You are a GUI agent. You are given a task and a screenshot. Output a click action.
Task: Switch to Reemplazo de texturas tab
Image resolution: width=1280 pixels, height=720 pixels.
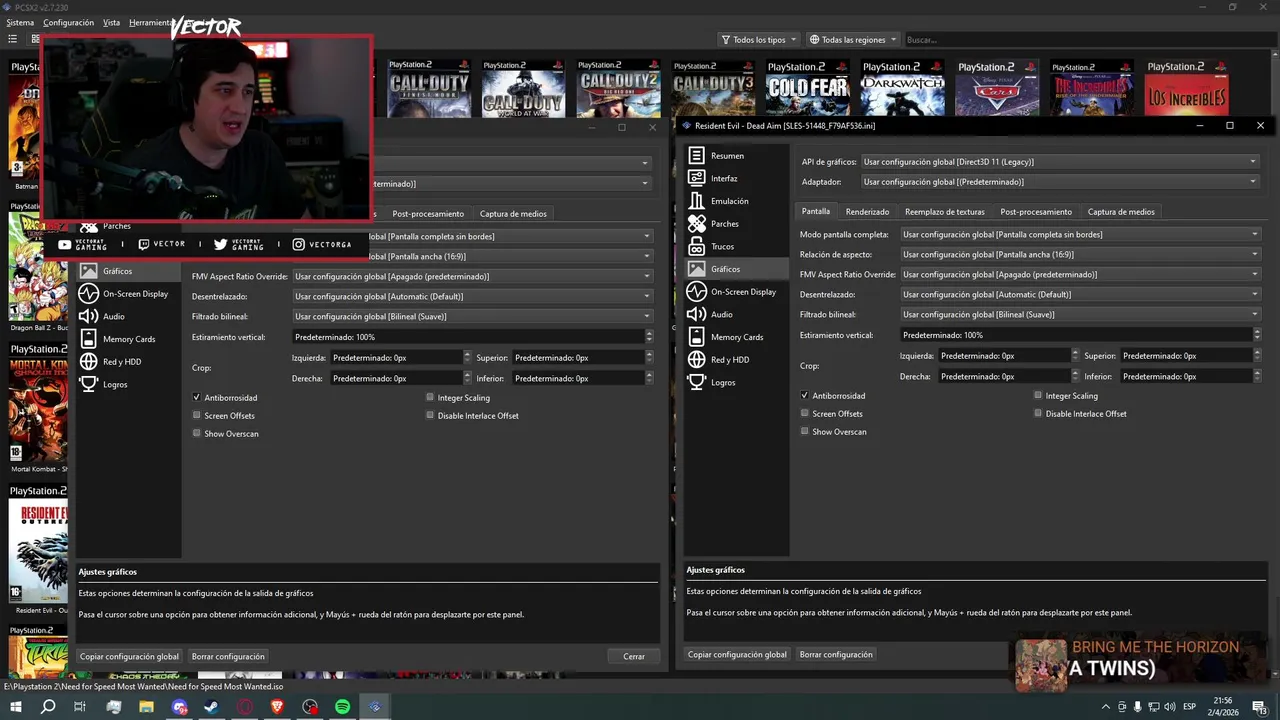click(945, 211)
